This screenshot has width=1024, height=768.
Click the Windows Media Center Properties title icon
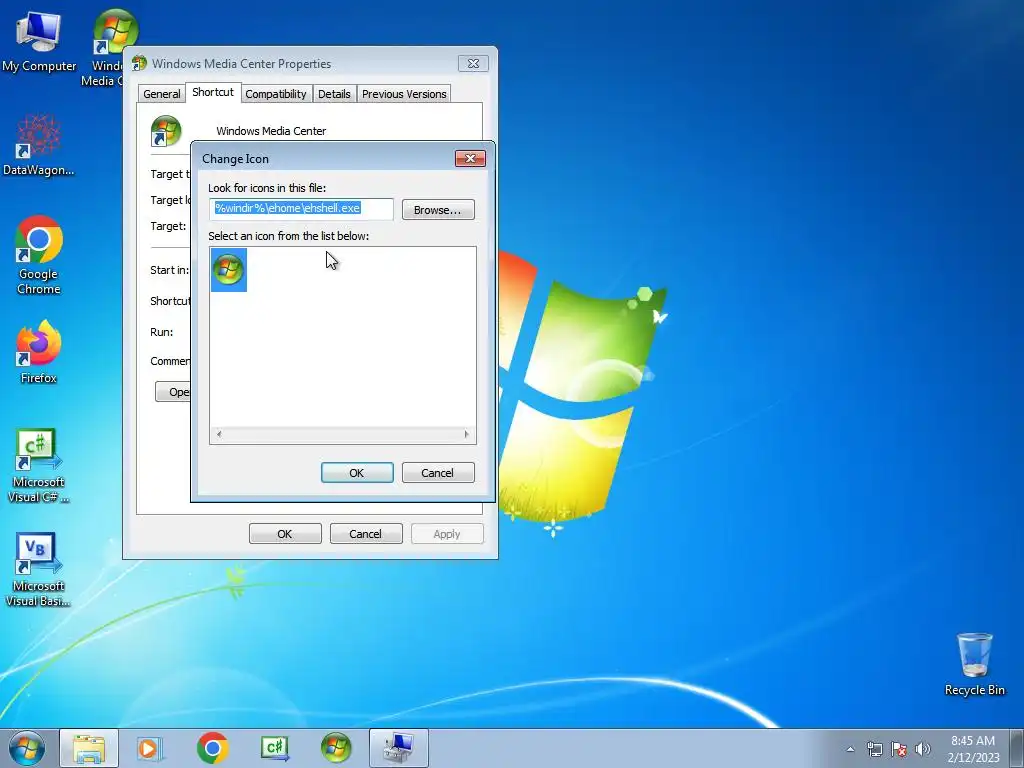(139, 63)
